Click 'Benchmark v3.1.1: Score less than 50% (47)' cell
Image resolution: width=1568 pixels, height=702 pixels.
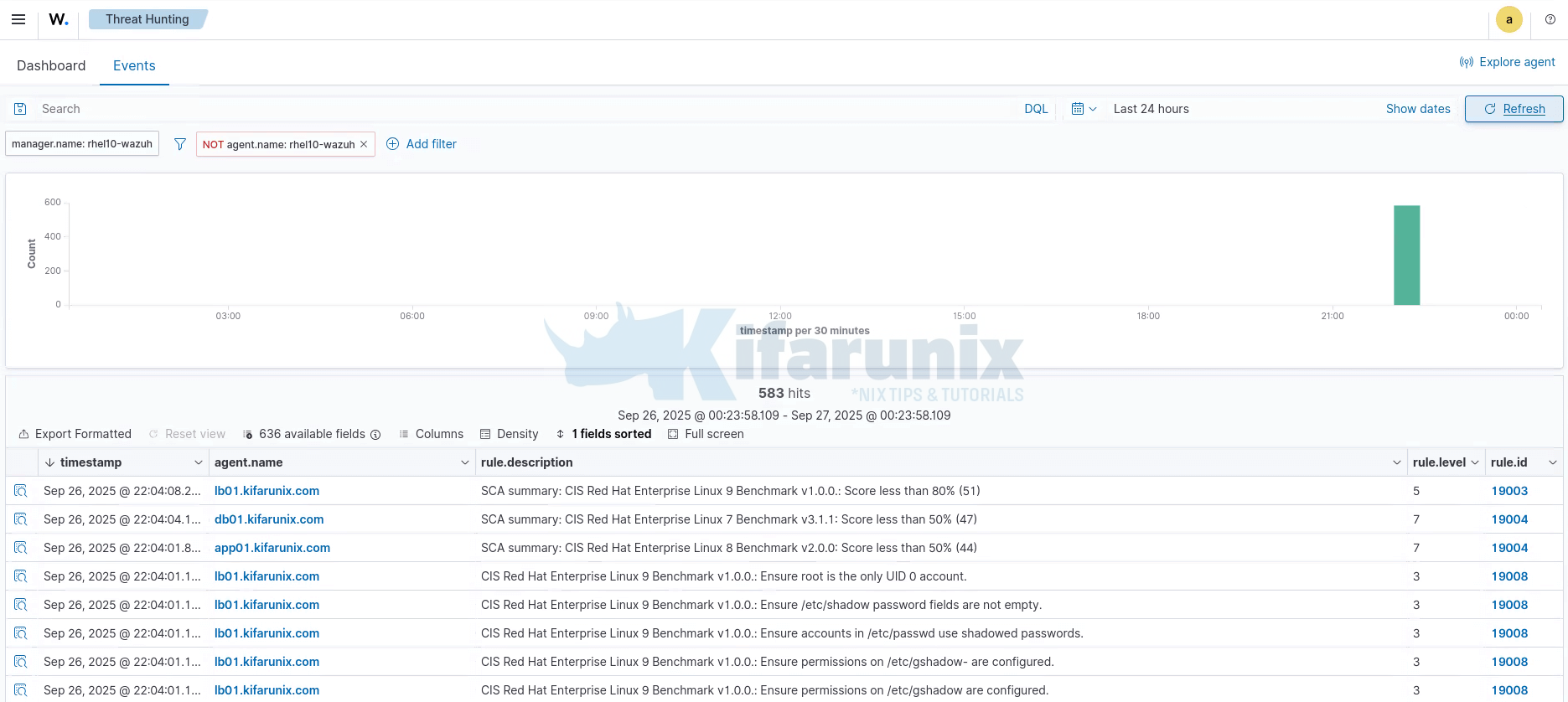[x=941, y=519]
